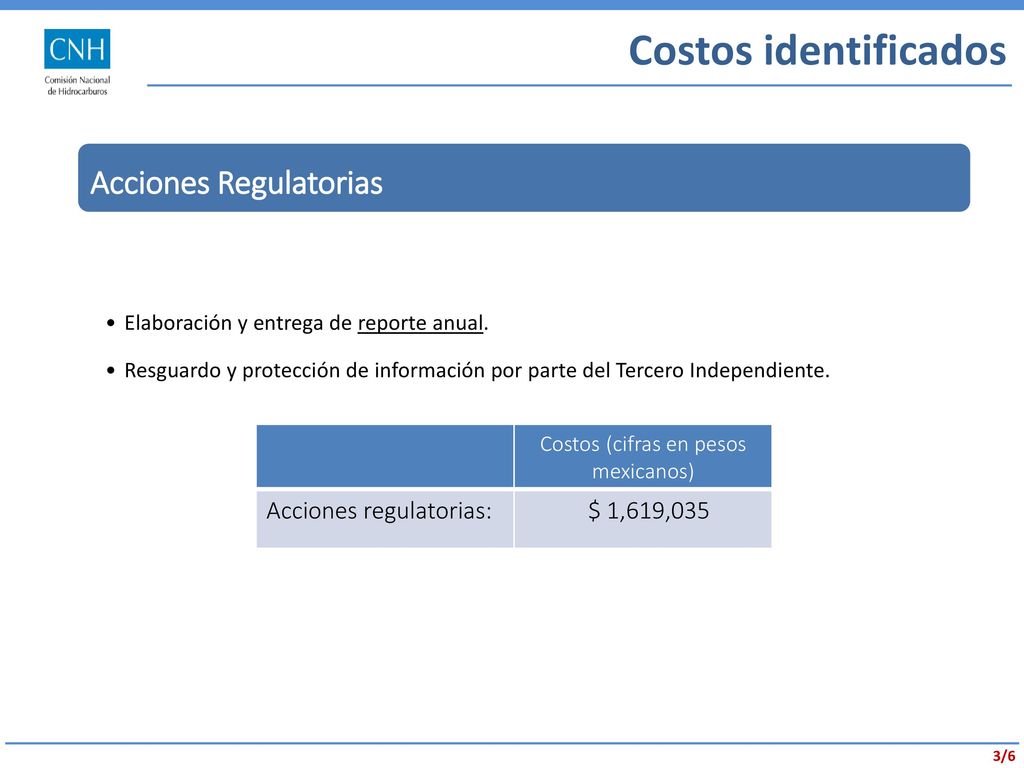
Task: Click the '3/6' page number
Action: tap(1004, 756)
